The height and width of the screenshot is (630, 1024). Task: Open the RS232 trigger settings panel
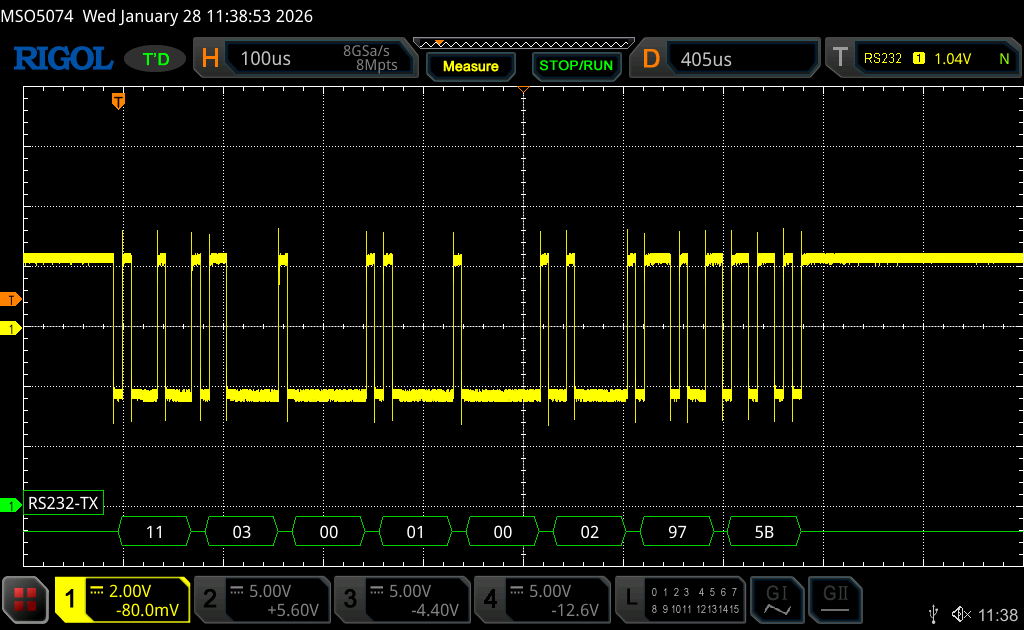(922, 59)
